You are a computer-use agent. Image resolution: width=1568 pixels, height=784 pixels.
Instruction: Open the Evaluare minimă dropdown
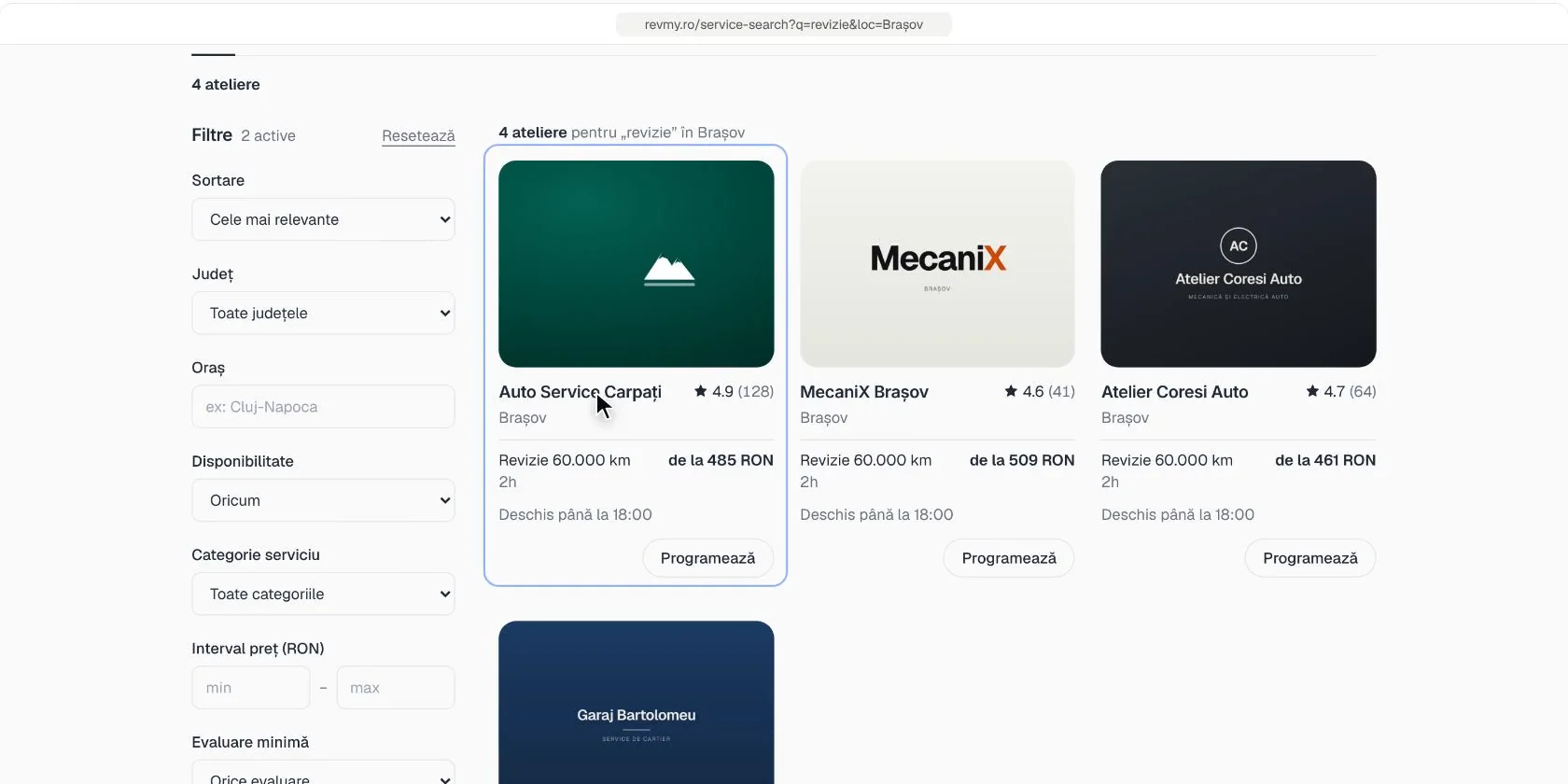pyautogui.click(x=323, y=773)
